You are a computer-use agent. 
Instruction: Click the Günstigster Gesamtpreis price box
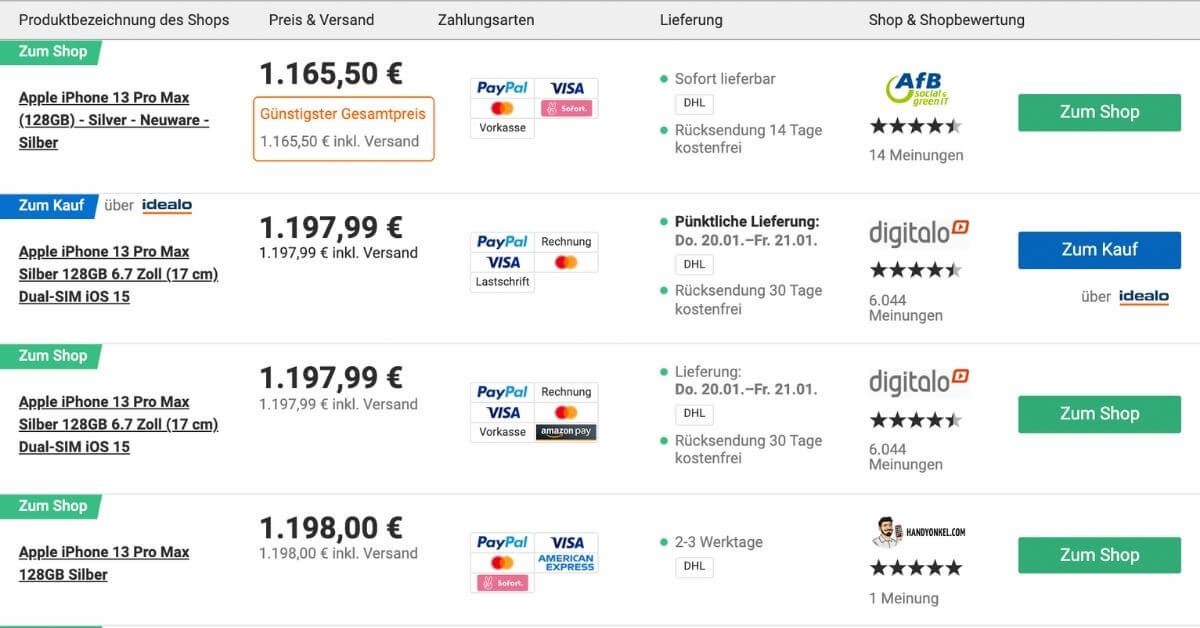(343, 128)
